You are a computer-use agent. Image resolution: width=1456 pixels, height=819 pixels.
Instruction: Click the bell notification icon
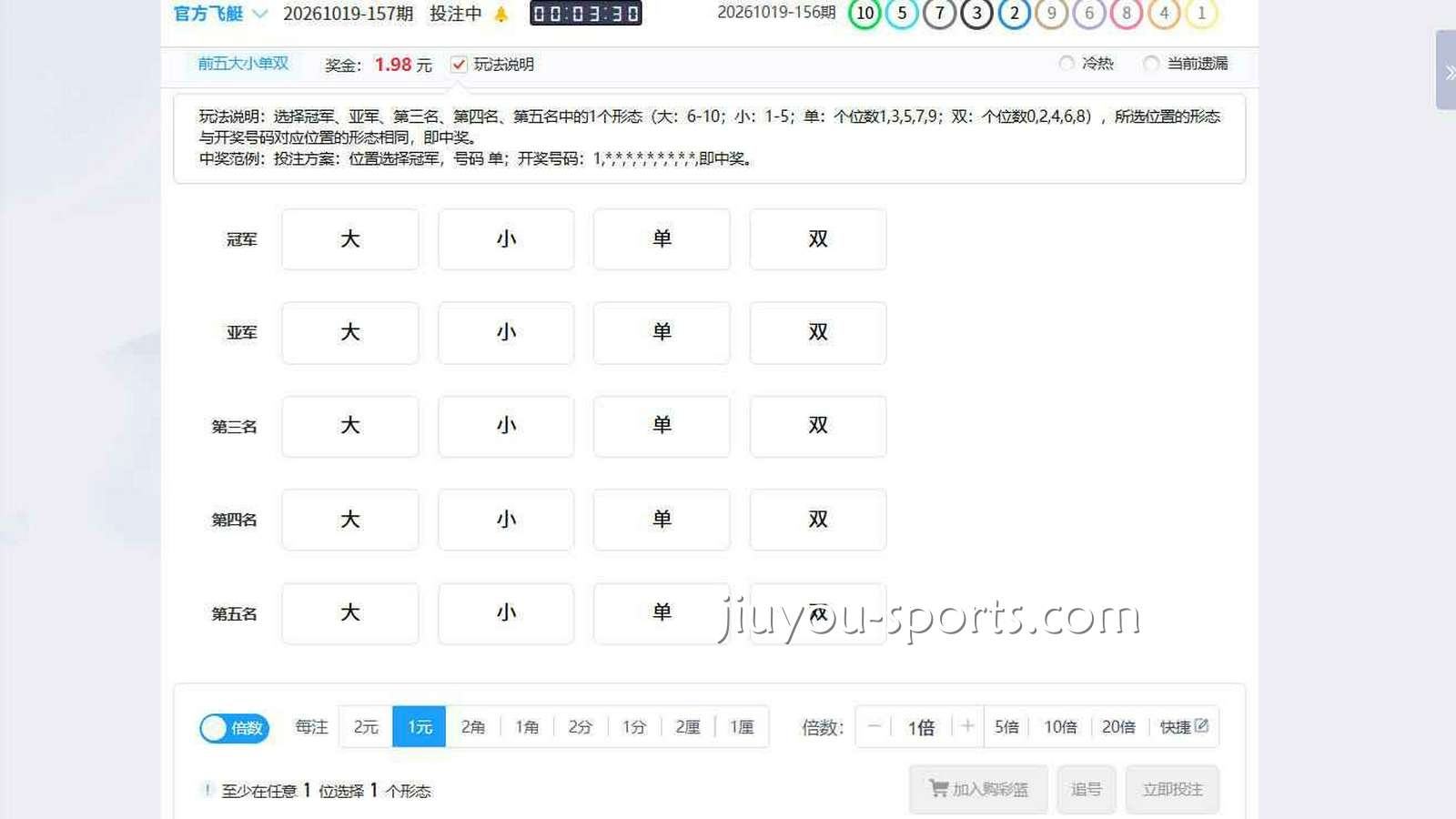[500, 14]
